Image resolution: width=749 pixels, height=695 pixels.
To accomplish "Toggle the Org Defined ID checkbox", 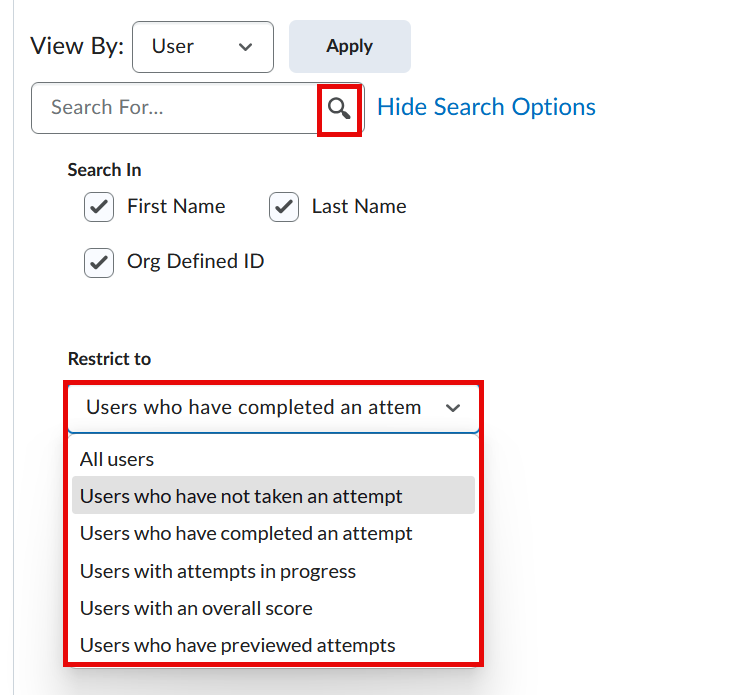I will tap(99, 263).
